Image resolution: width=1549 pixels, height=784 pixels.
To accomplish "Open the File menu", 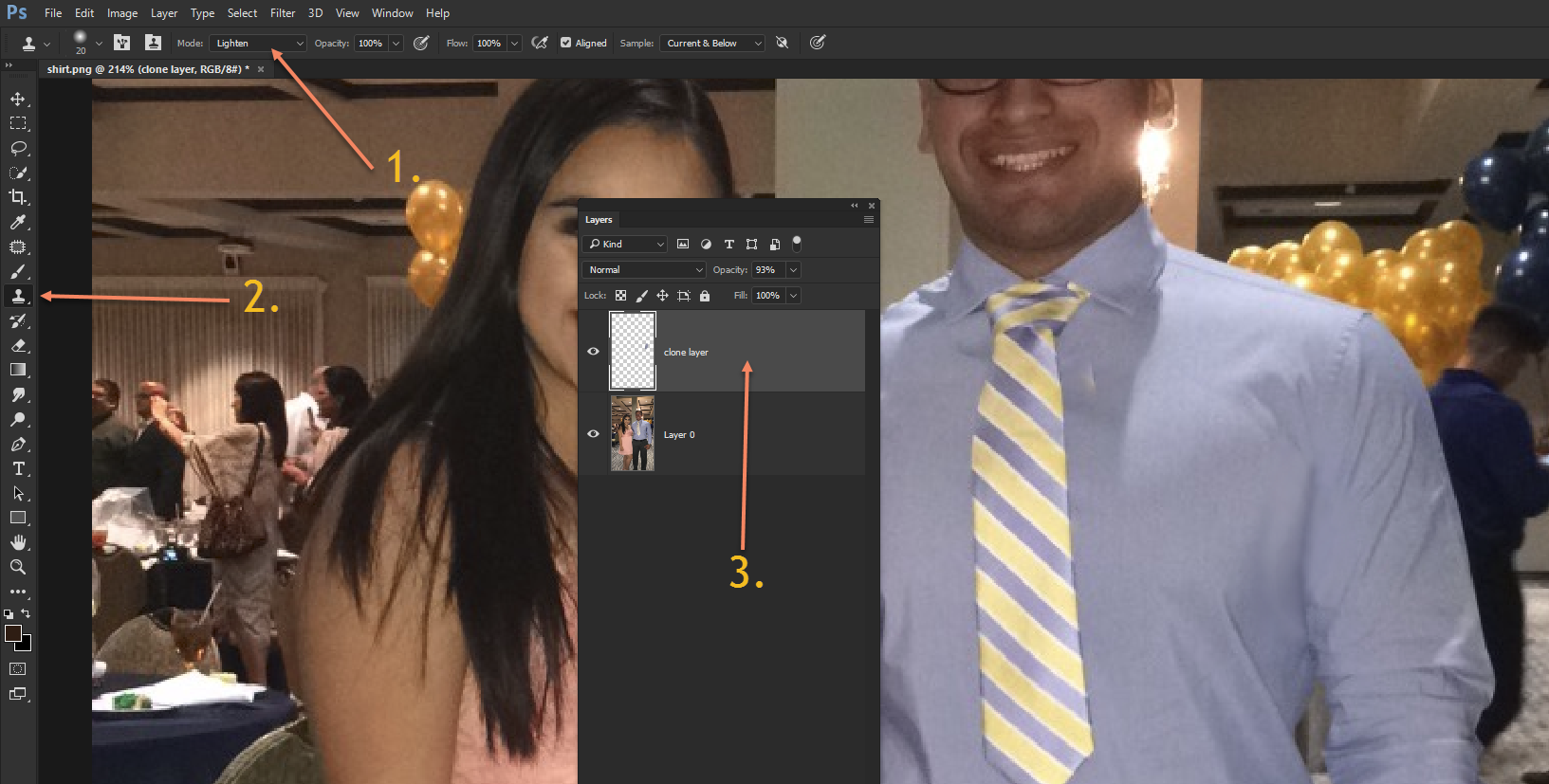I will pyautogui.click(x=53, y=13).
